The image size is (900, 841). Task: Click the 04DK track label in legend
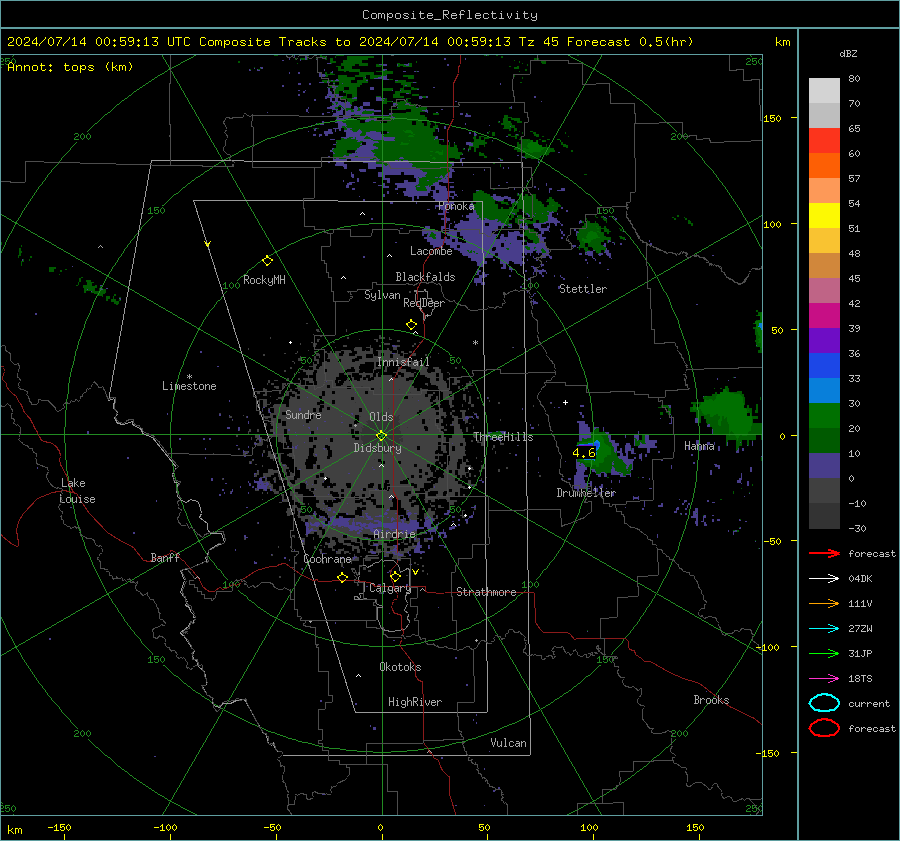[860, 579]
